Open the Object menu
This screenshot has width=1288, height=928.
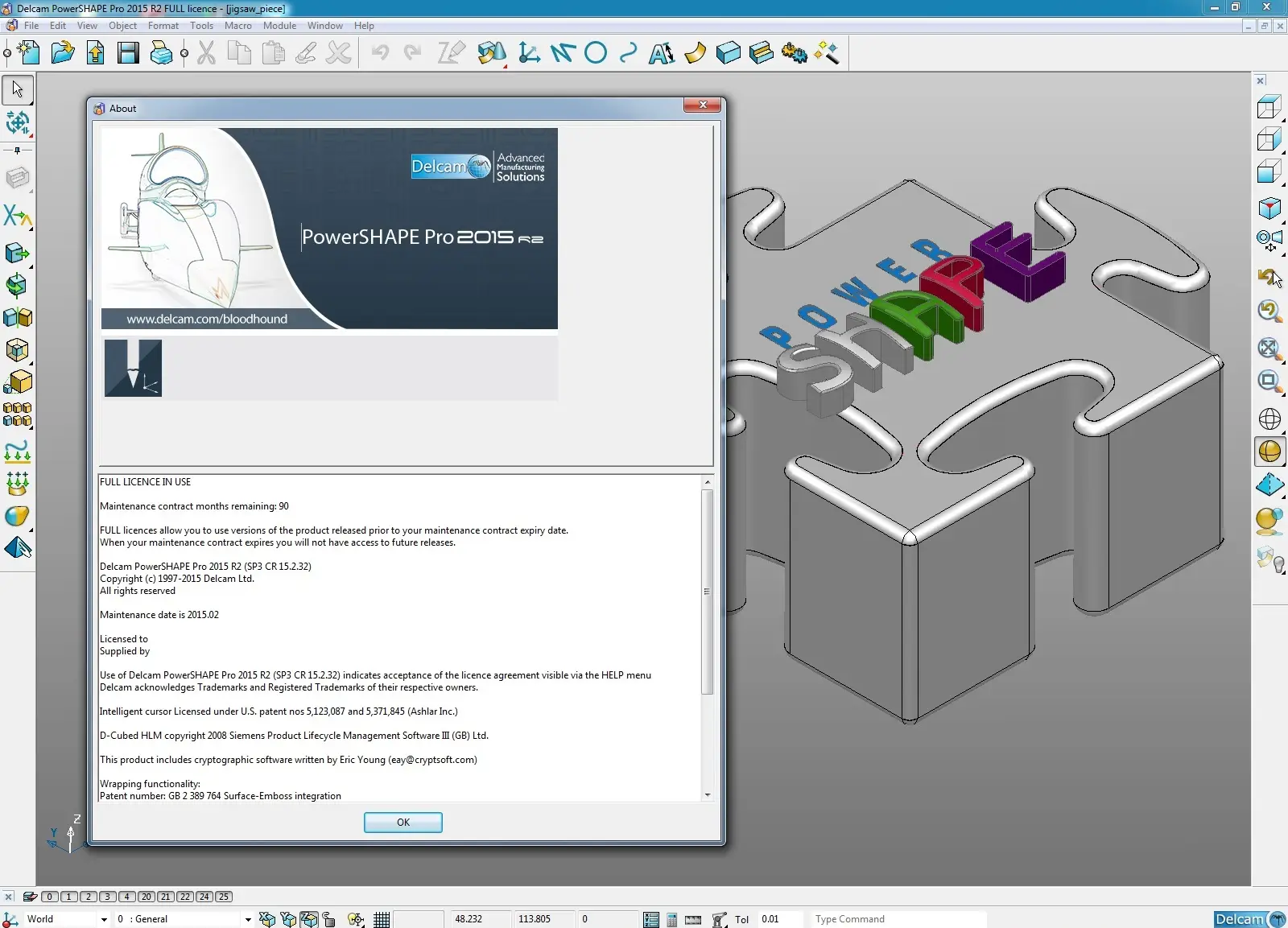(122, 26)
